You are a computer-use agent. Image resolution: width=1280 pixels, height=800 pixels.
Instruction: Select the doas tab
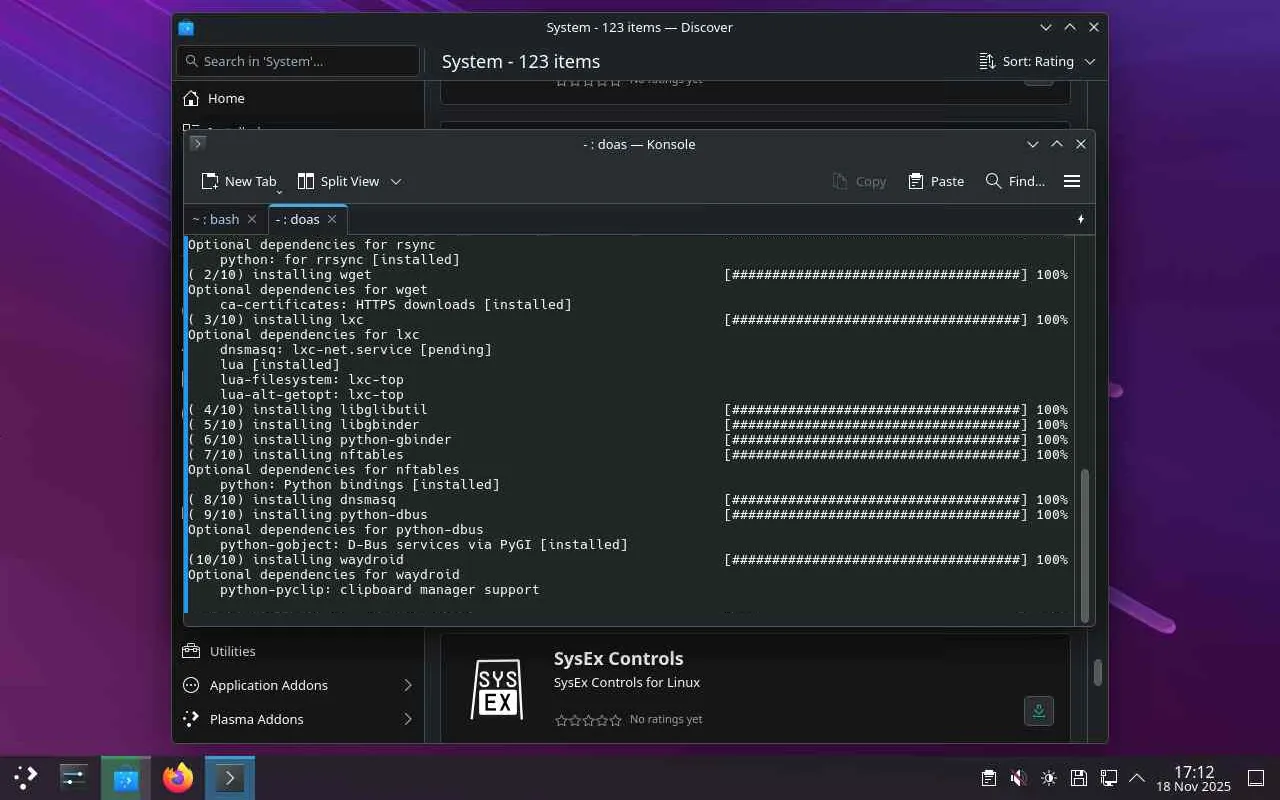click(308, 219)
